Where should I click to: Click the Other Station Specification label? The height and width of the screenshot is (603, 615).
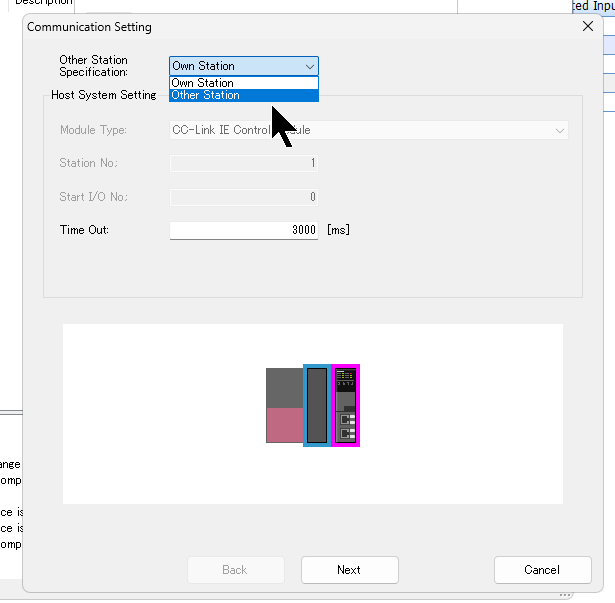93,66
